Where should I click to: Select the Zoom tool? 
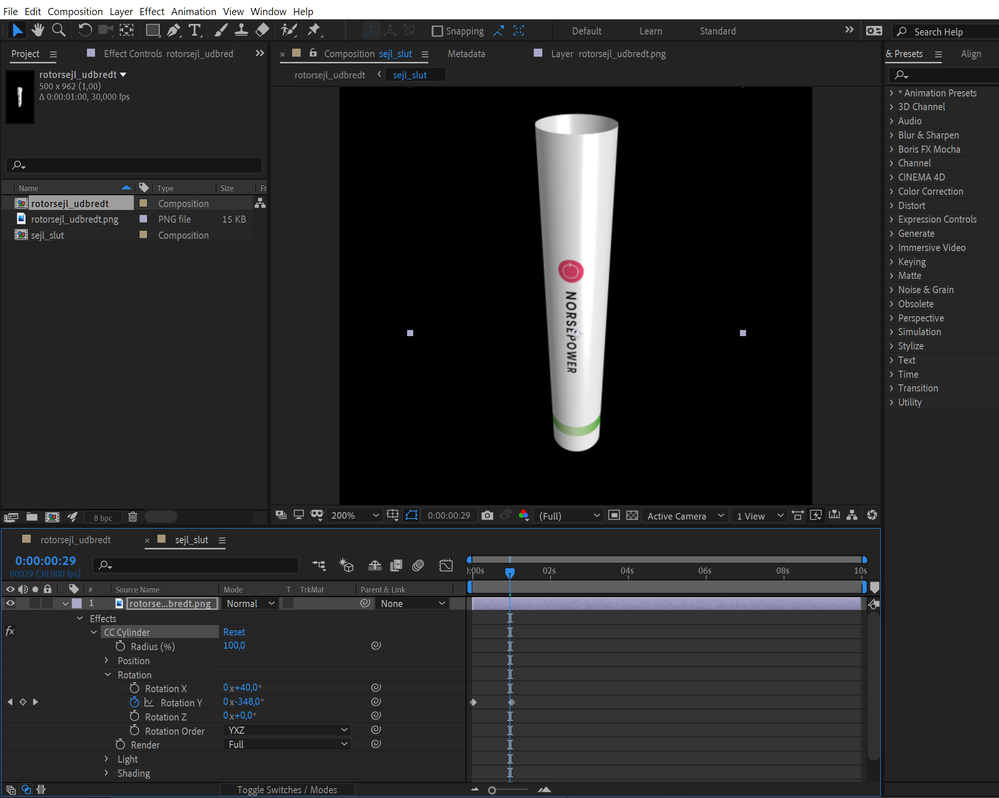click(59, 30)
